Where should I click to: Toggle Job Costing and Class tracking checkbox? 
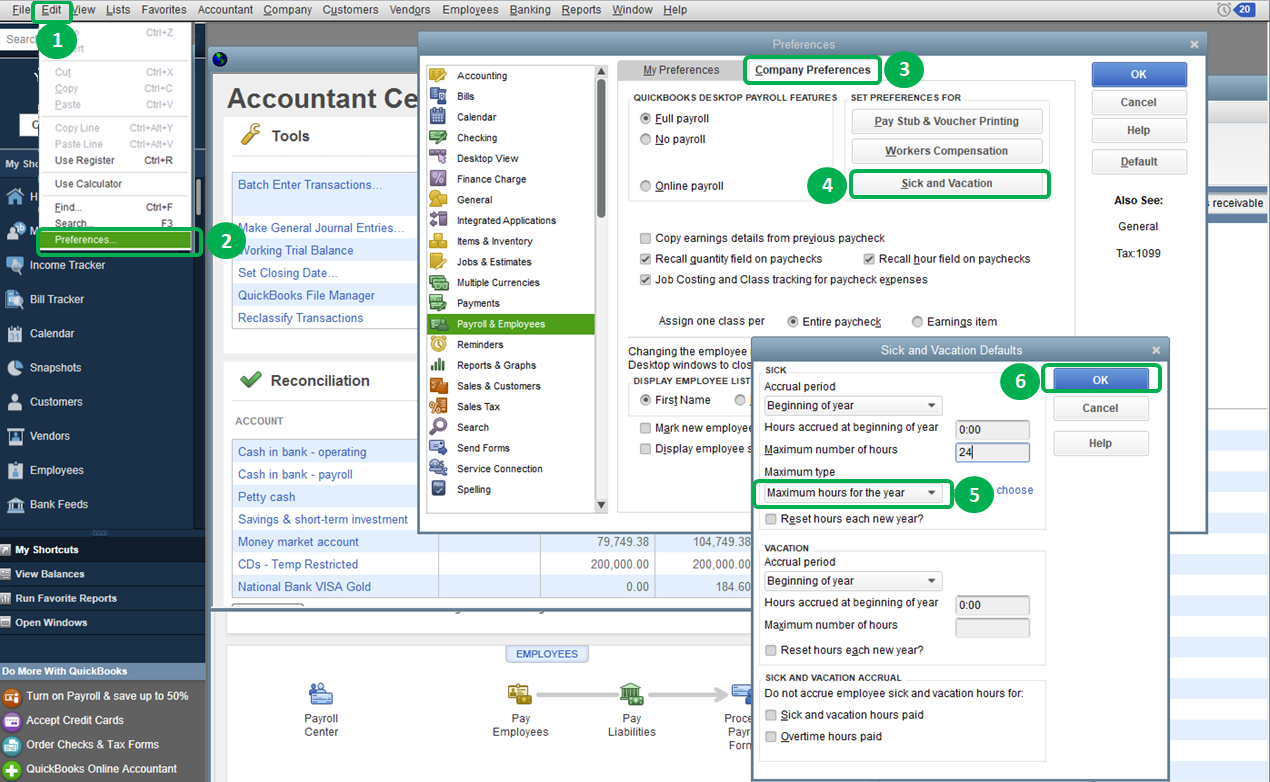click(646, 280)
